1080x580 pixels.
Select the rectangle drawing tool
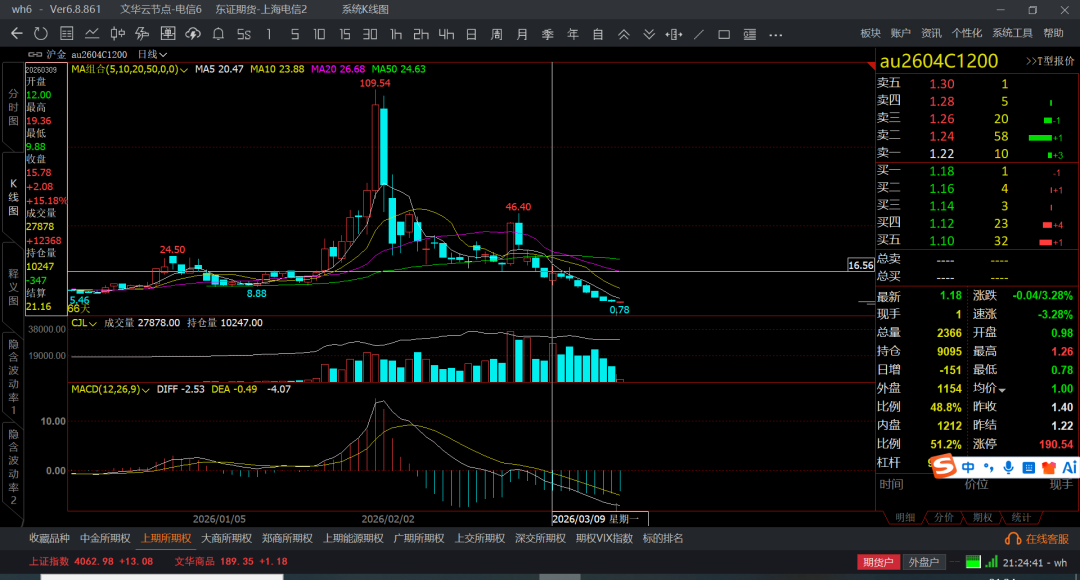pos(724,34)
